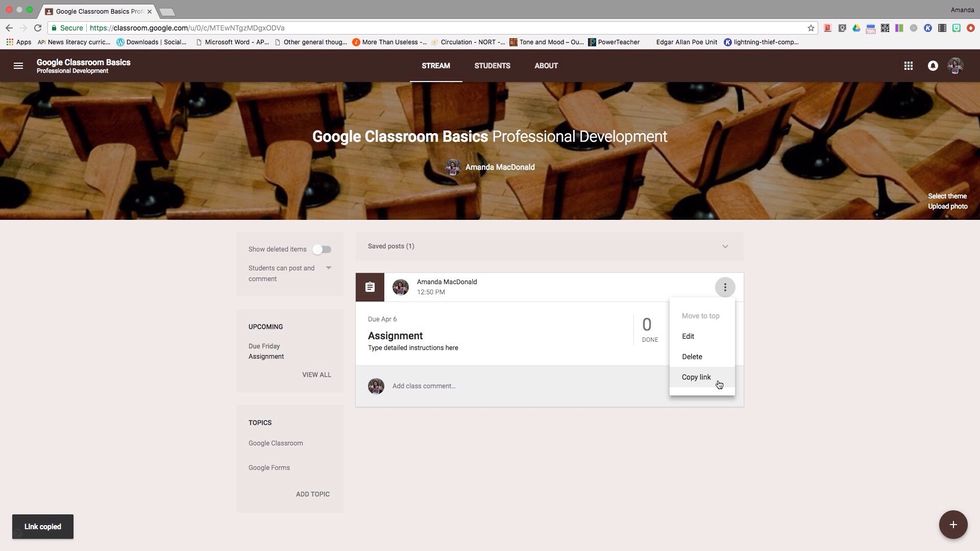Close the Google Classroom Basics browser tab
Image resolution: width=980 pixels, height=551 pixels.
pos(149,11)
